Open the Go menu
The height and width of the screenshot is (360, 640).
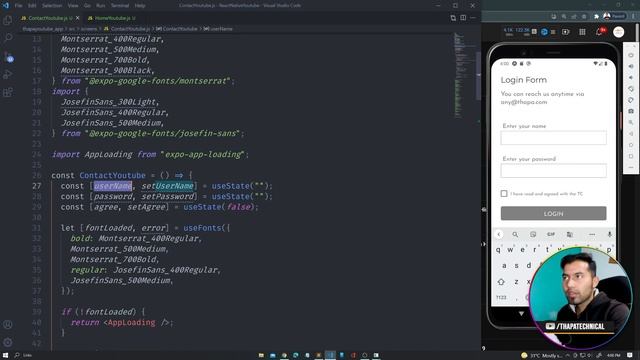[87, 6]
